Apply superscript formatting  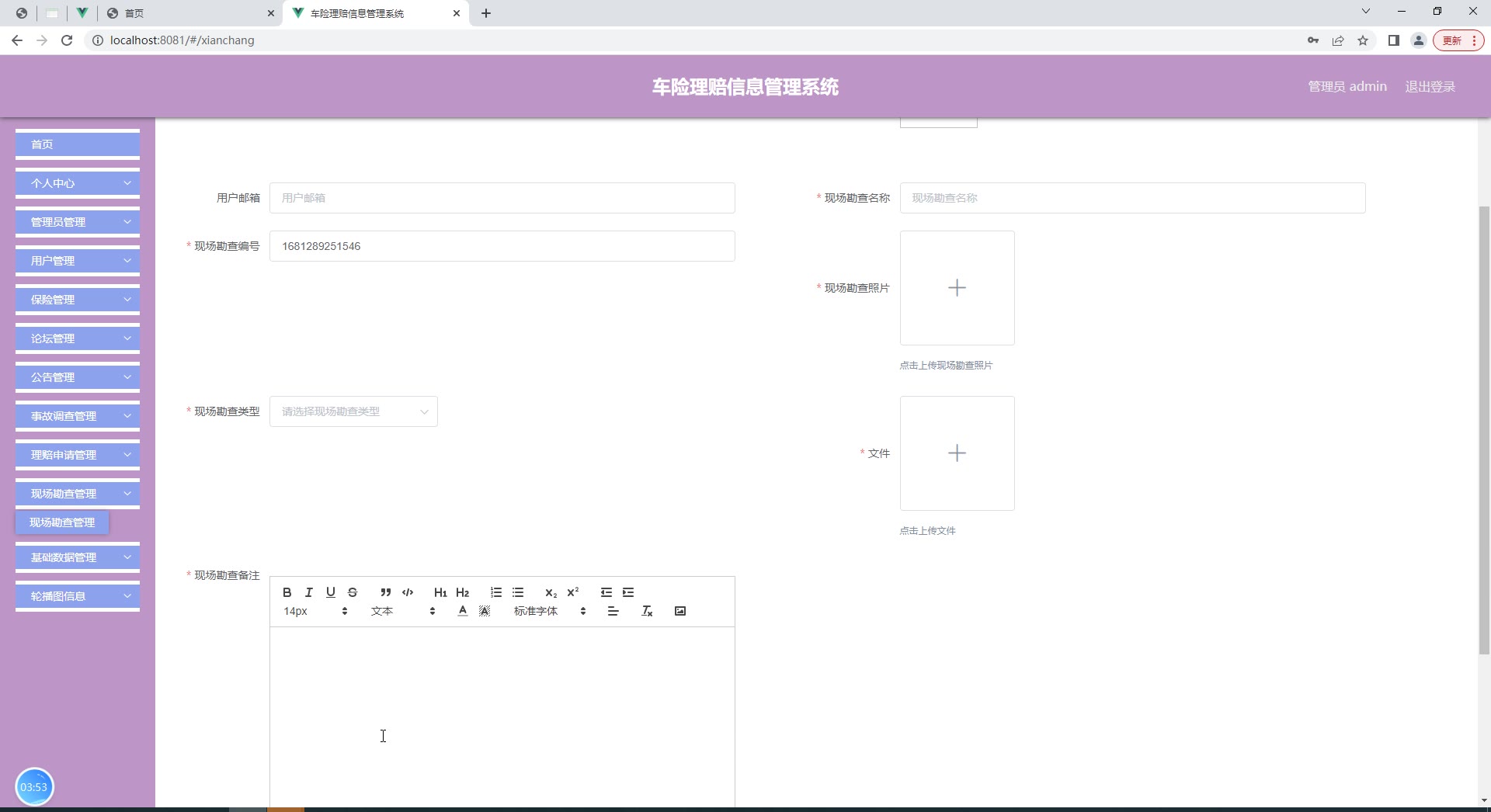(573, 592)
